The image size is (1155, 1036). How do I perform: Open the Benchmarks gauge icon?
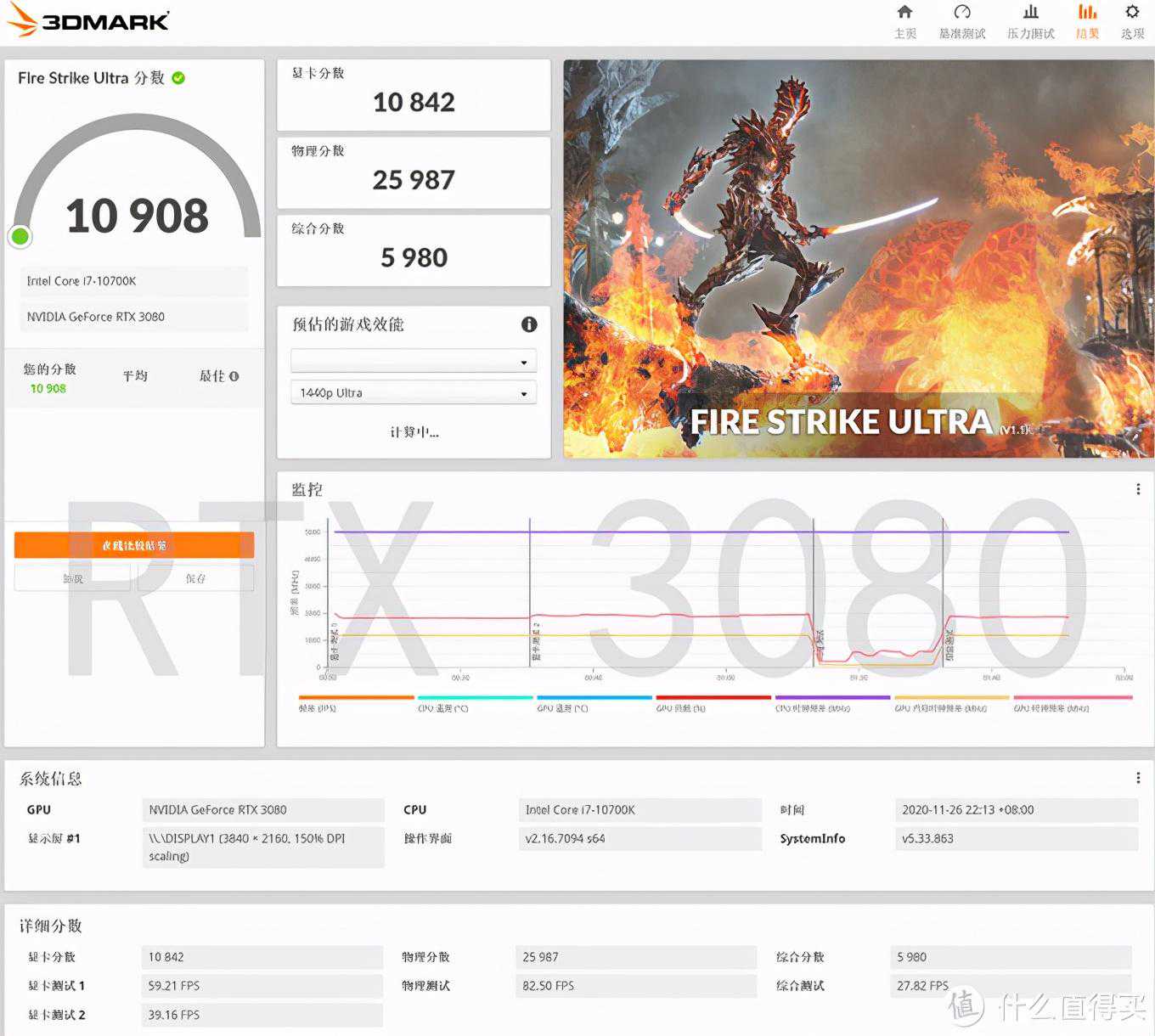(961, 13)
